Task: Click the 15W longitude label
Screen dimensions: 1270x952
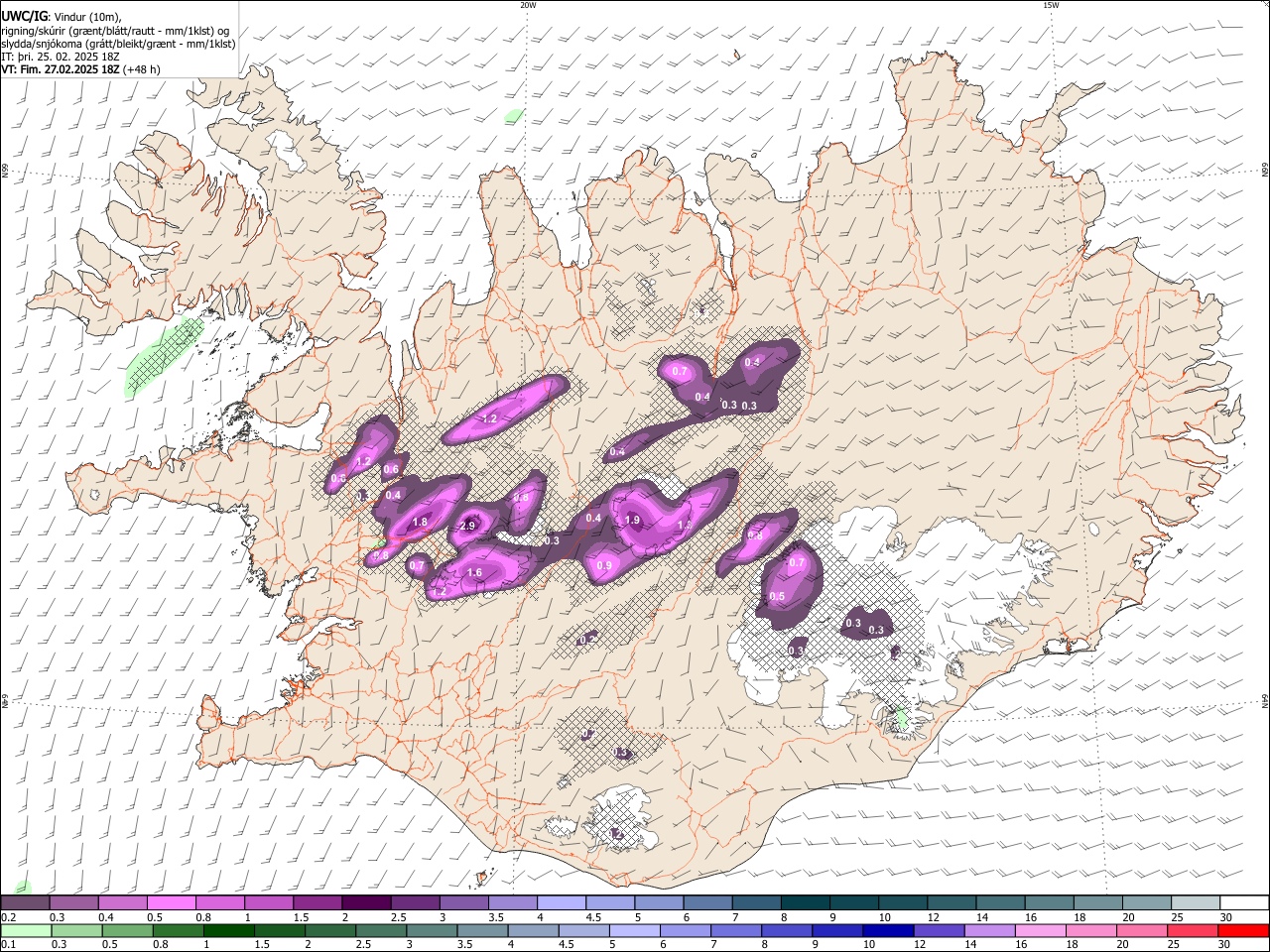Action: (x=1051, y=5)
